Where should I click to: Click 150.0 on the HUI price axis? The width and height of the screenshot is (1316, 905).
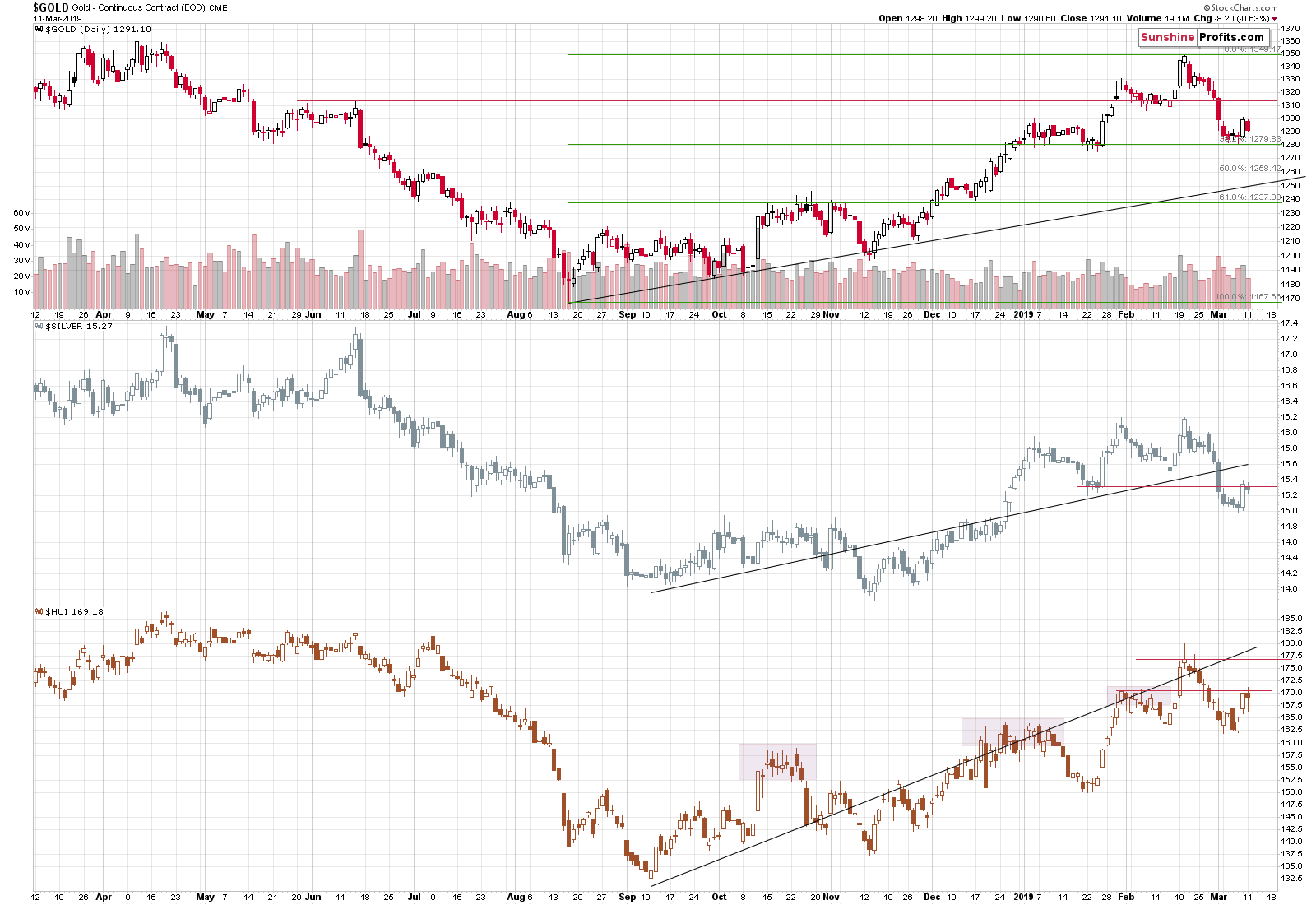tap(1291, 792)
